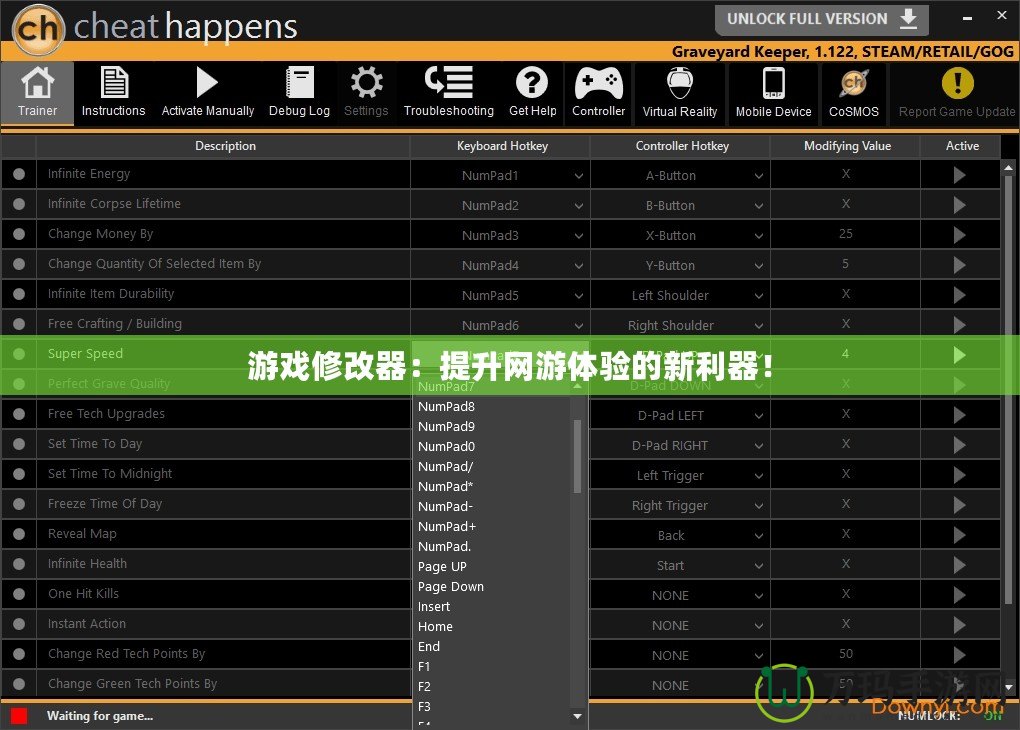
Task: Click the Cheat Happens logo
Action: 155,27
